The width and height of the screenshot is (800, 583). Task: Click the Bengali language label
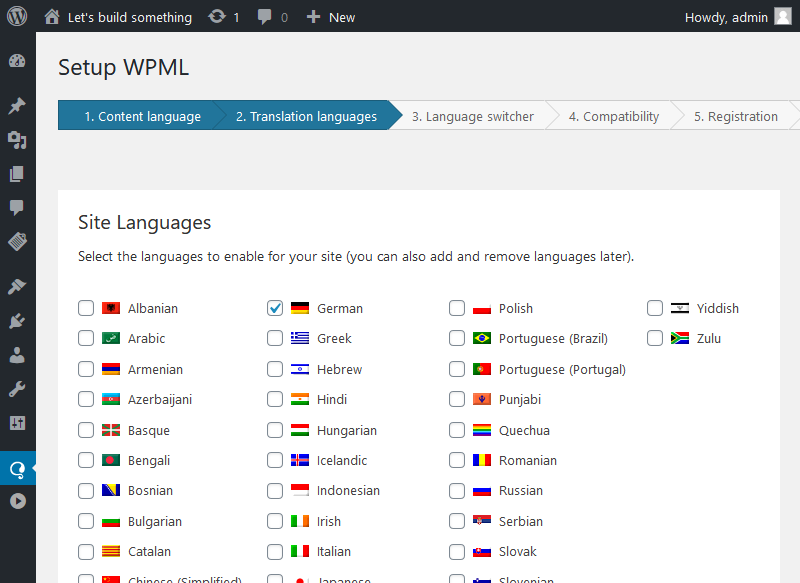click(x=149, y=461)
